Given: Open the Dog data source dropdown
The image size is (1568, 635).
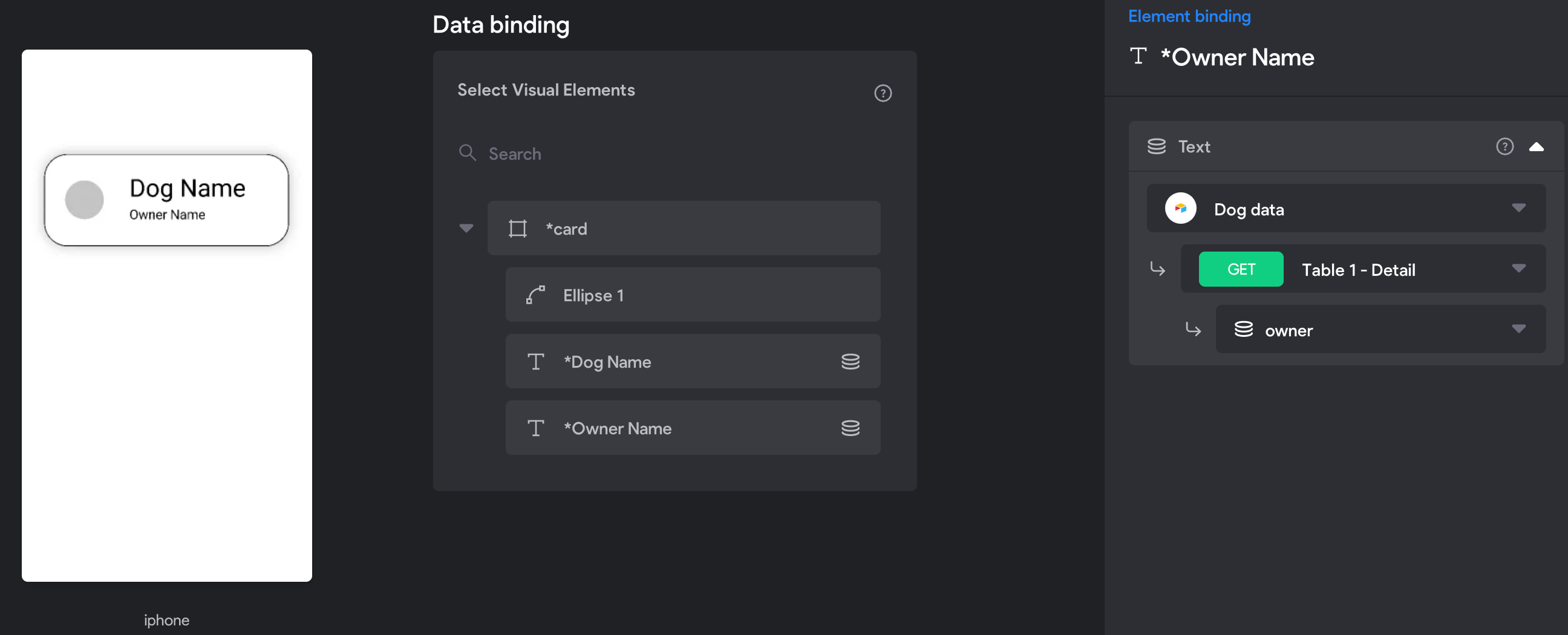Looking at the screenshot, I should [1346, 208].
